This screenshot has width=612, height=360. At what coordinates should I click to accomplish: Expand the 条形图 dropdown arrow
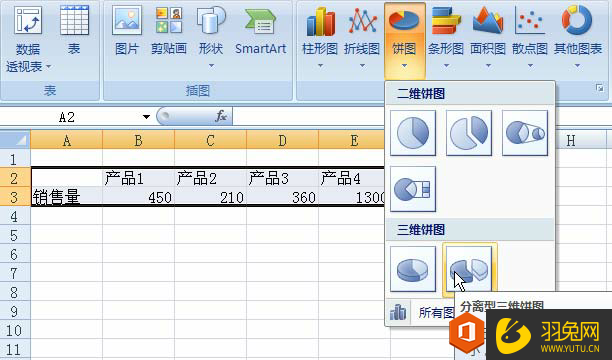coord(446,66)
